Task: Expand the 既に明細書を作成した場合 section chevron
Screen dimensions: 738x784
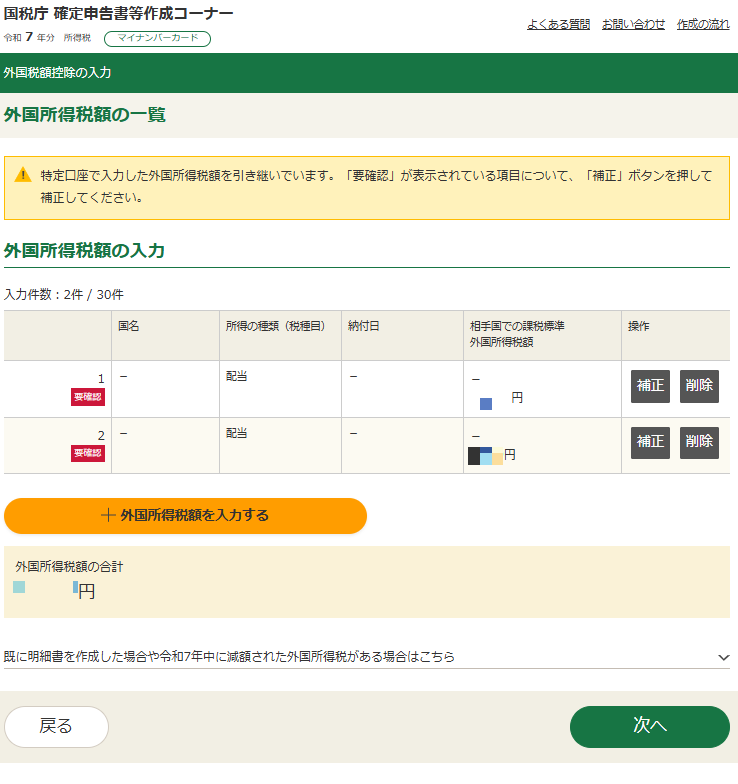Action: [723, 657]
